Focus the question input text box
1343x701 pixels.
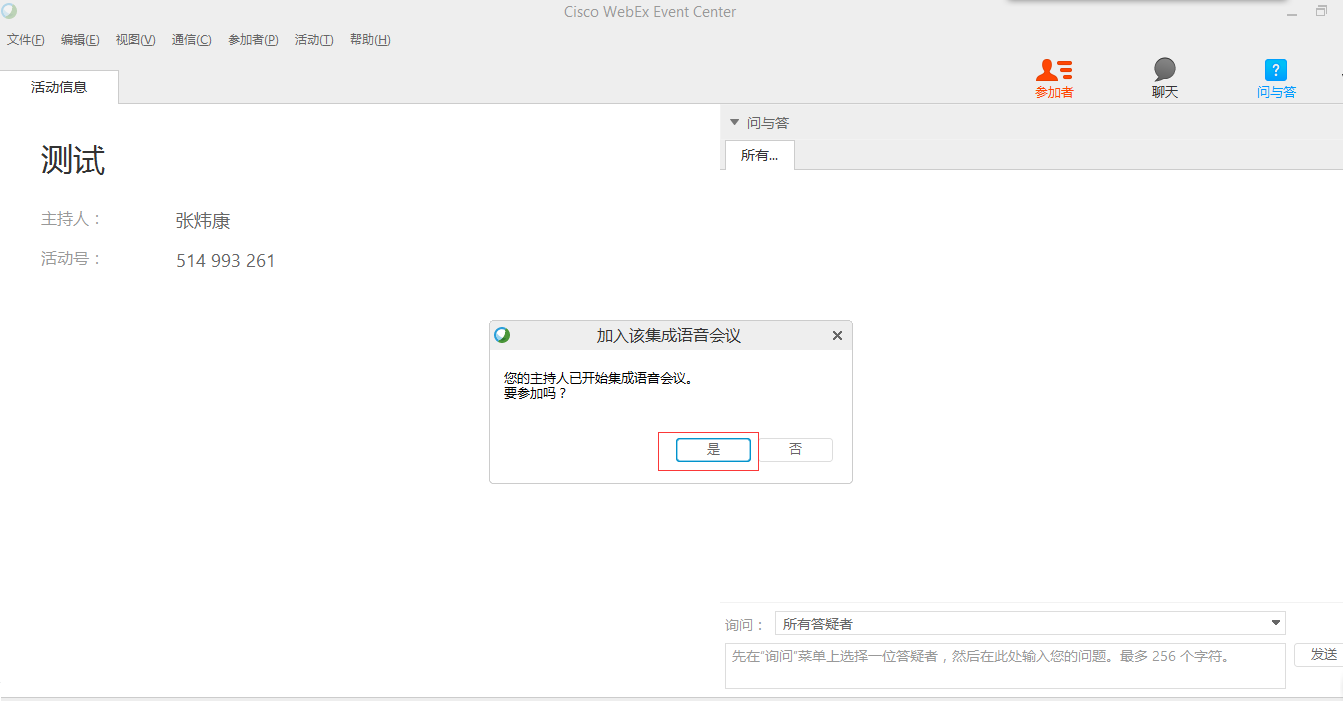(1005, 666)
